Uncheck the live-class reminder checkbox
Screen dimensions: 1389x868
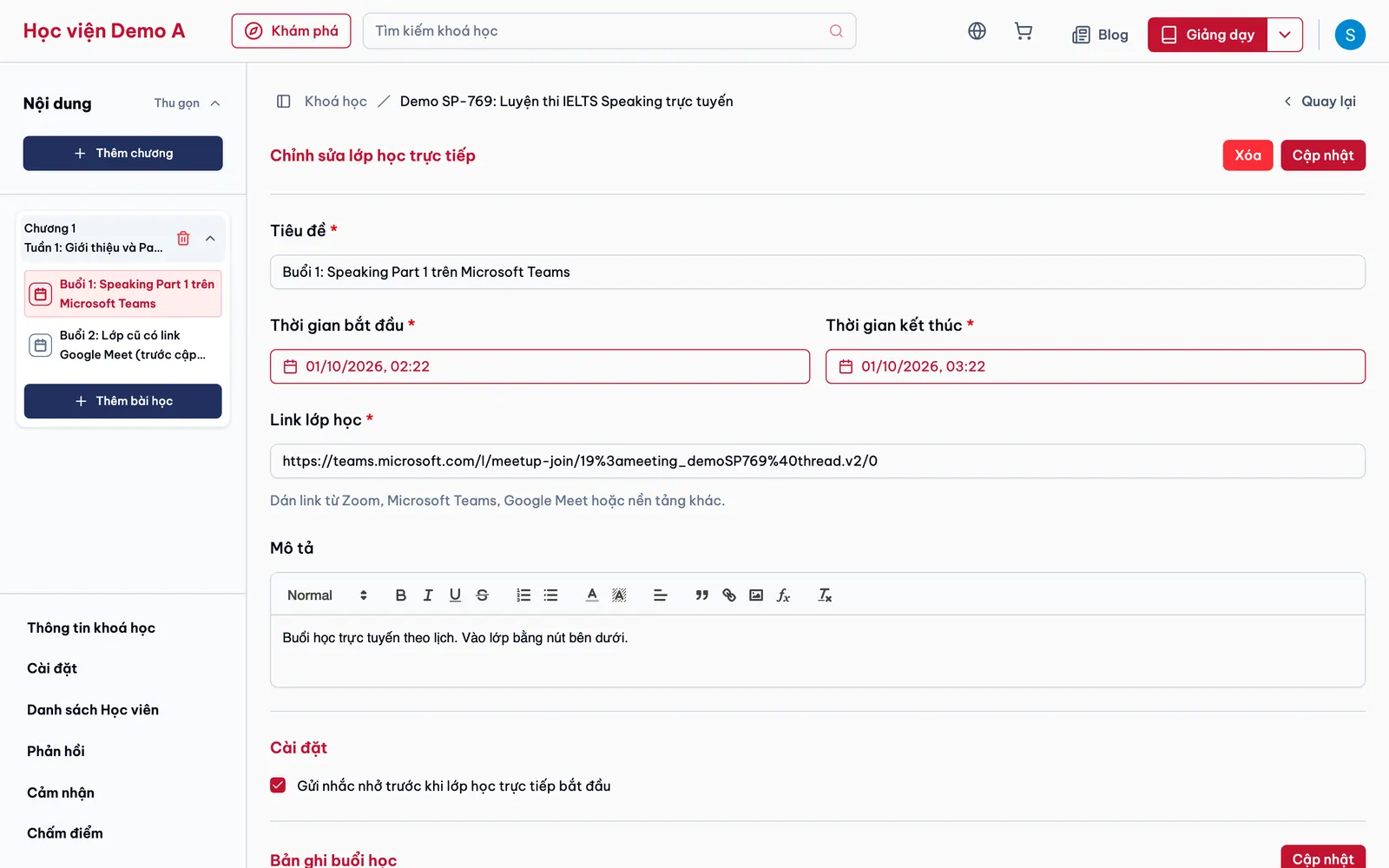pos(278,786)
